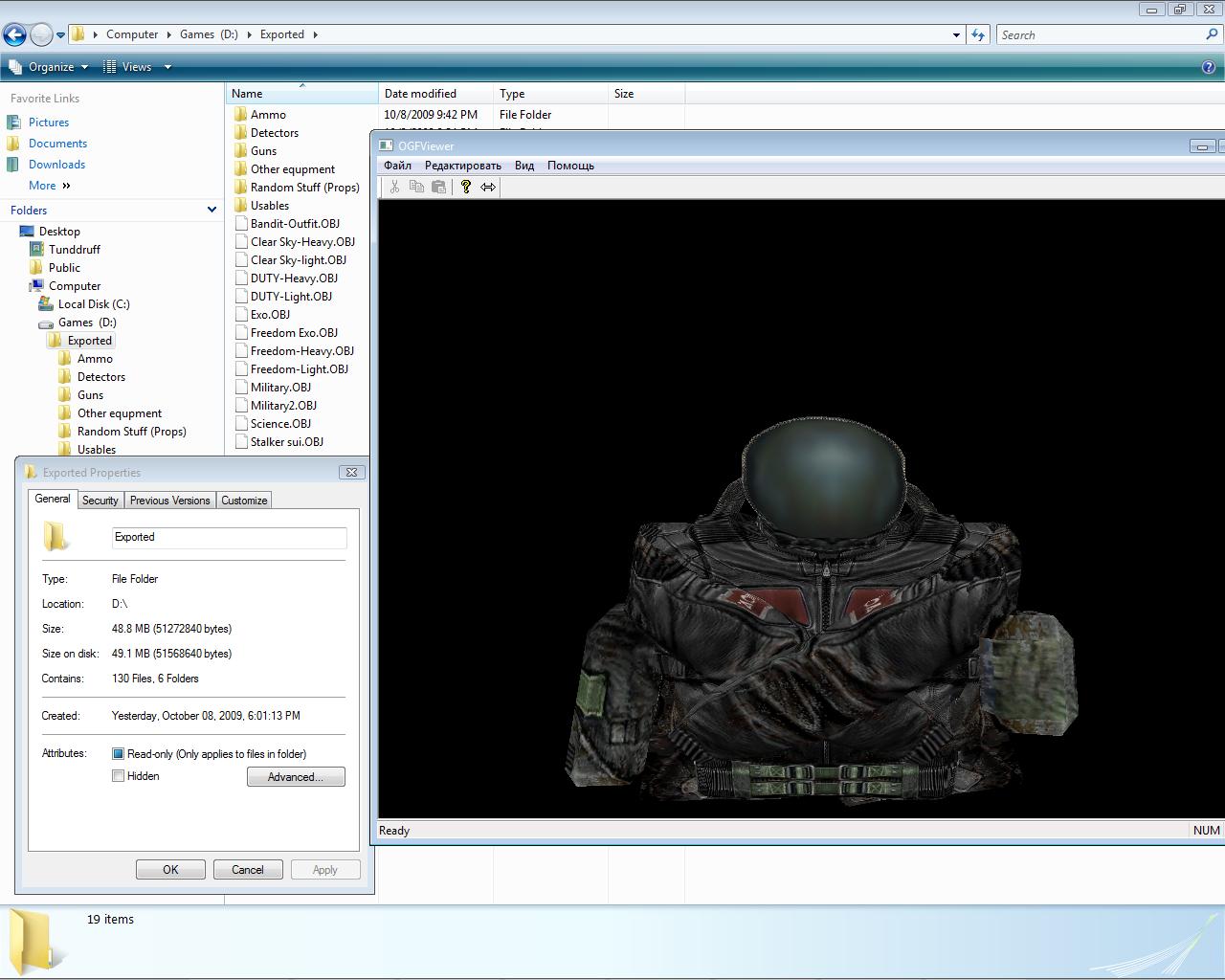Viewport: 1225px width, 980px height.
Task: Open the Файл menu in OGFViewer
Action: [x=397, y=166]
